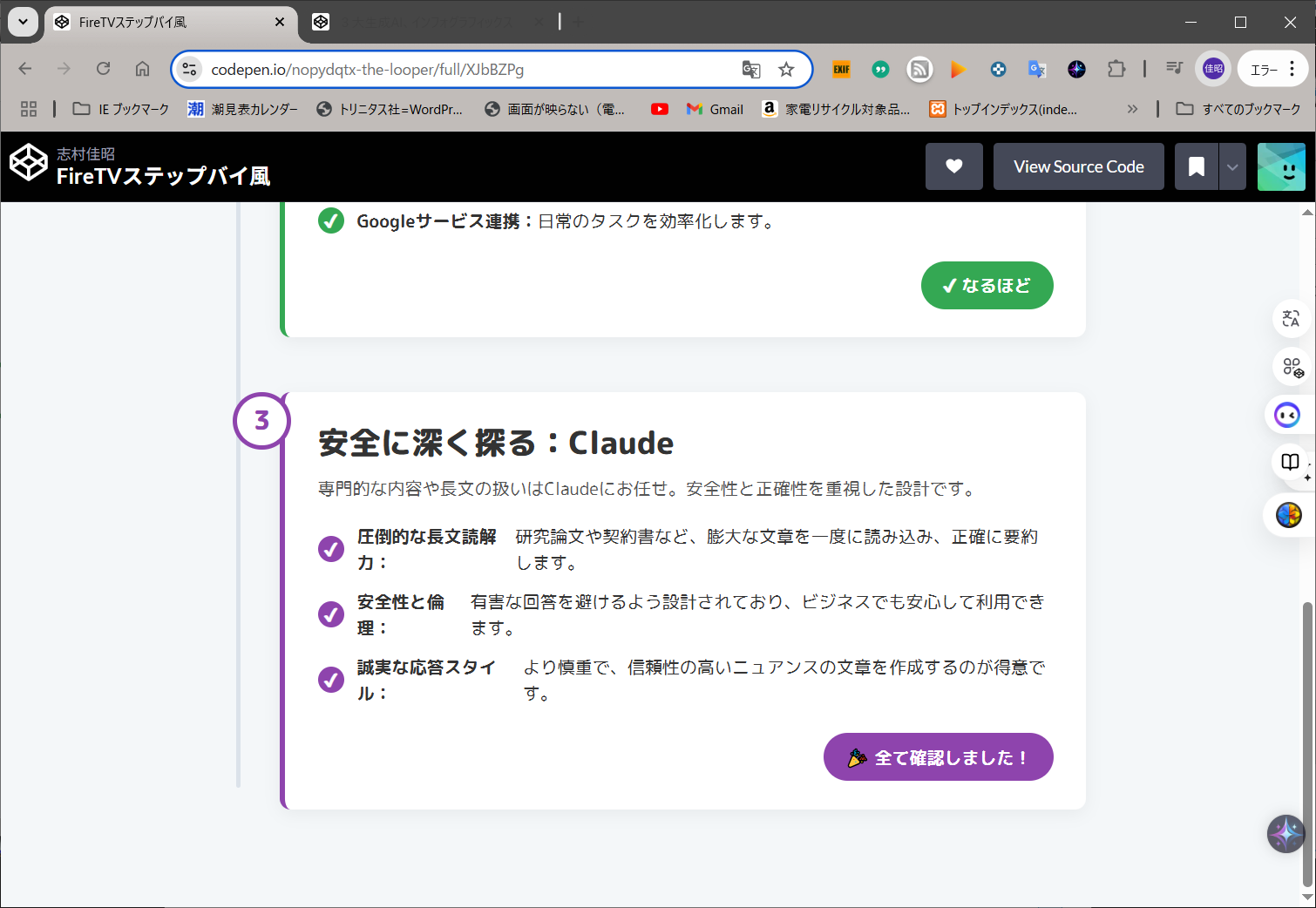Open the blue circle cross extension
This screenshot has height=908, width=1316.
(998, 70)
